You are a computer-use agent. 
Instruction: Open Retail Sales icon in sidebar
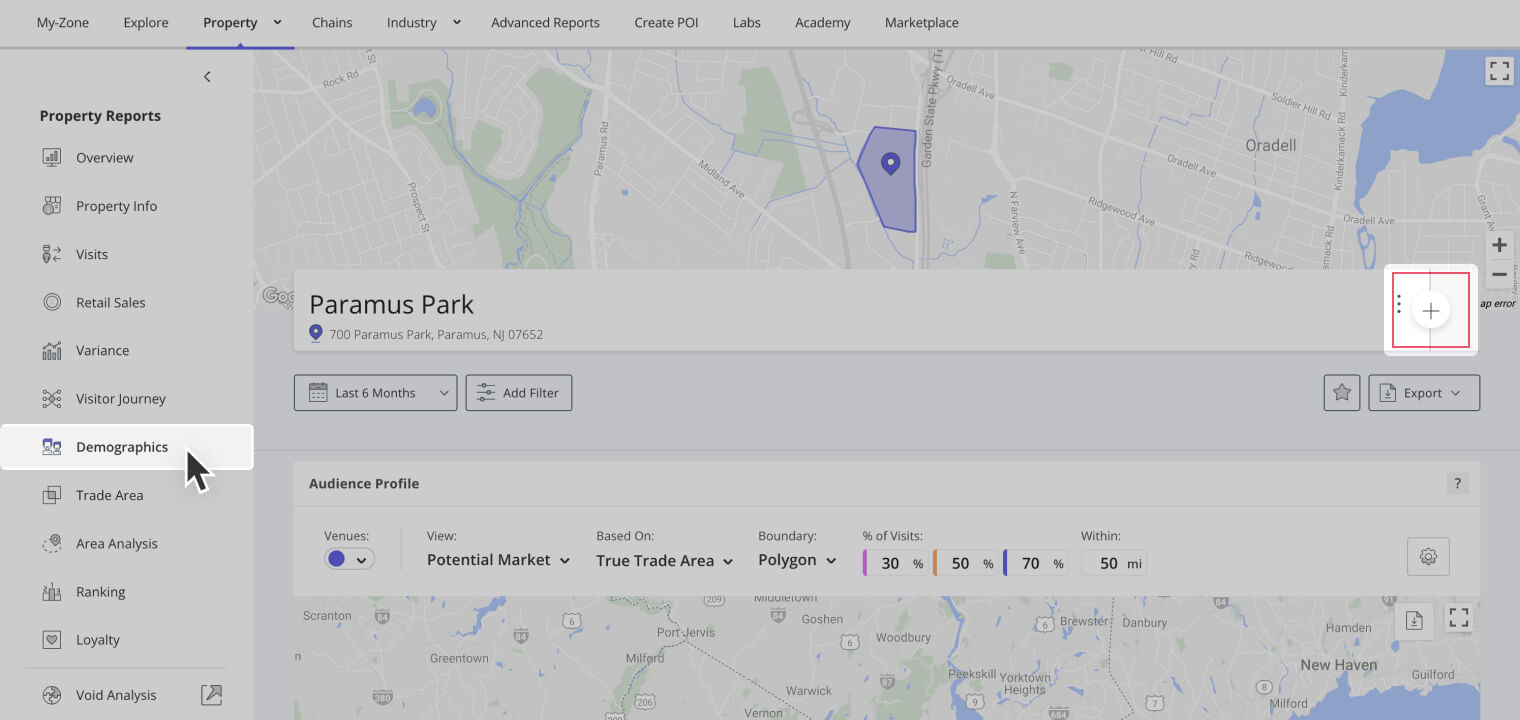point(52,302)
